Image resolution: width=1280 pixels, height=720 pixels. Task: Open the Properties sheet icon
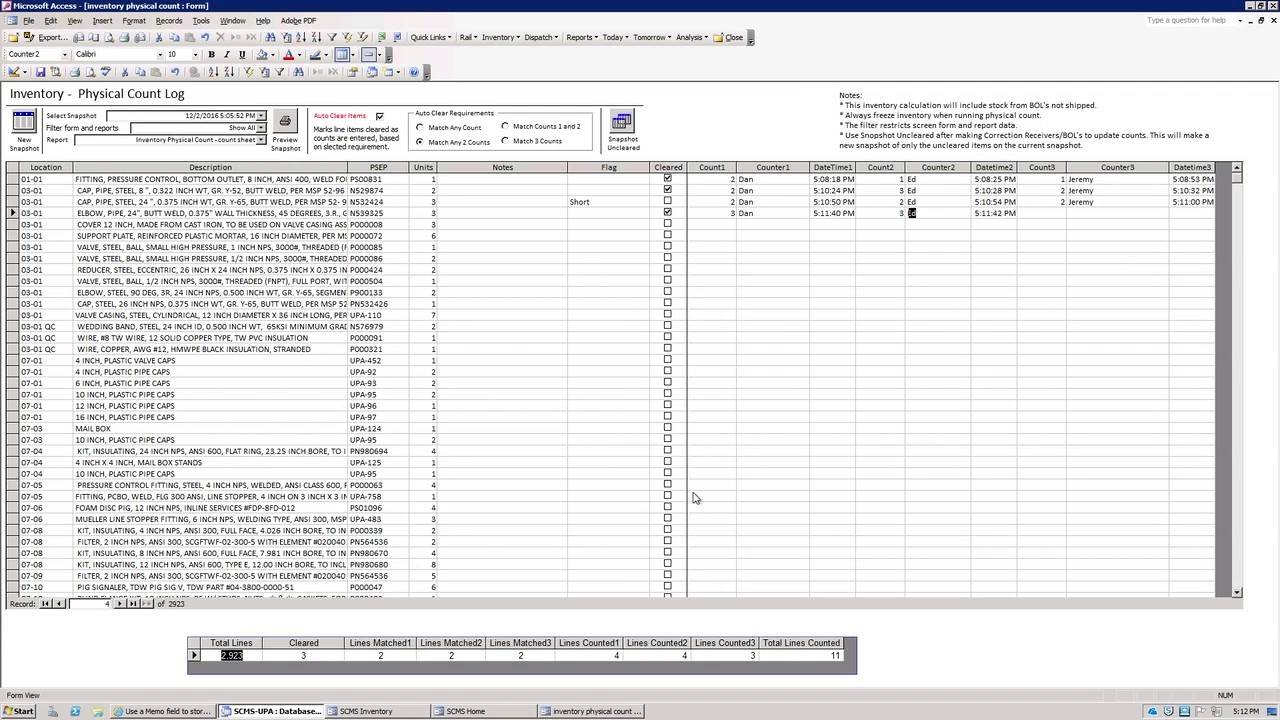(x=352, y=72)
